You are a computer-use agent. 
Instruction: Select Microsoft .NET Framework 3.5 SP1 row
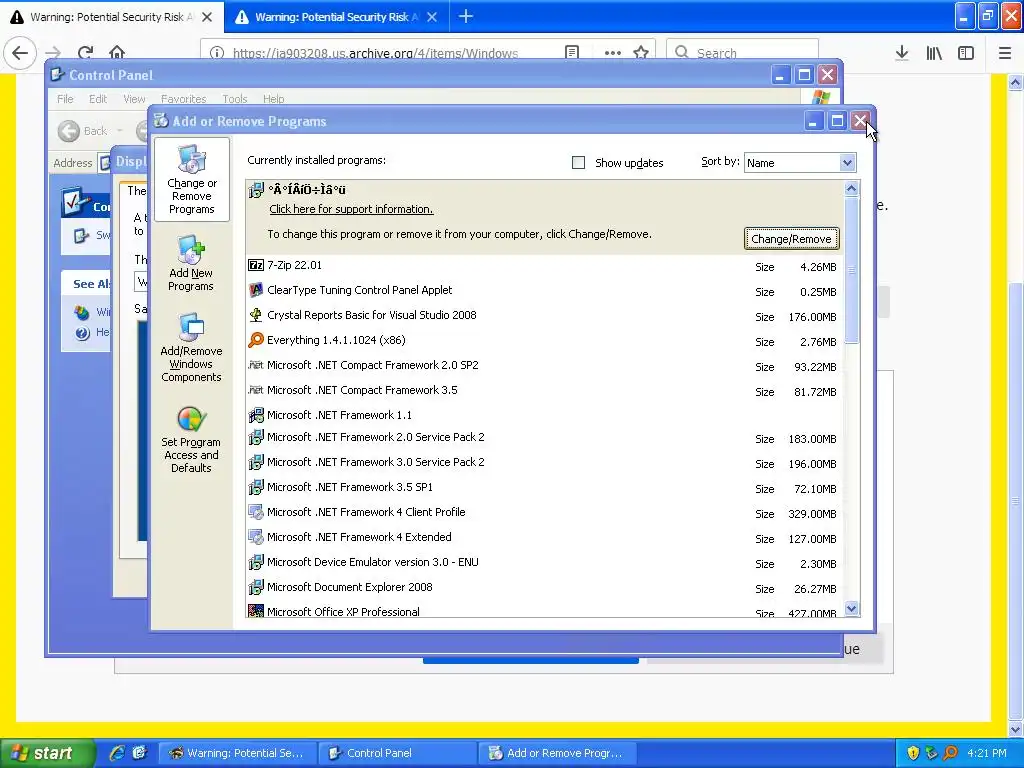click(544, 487)
